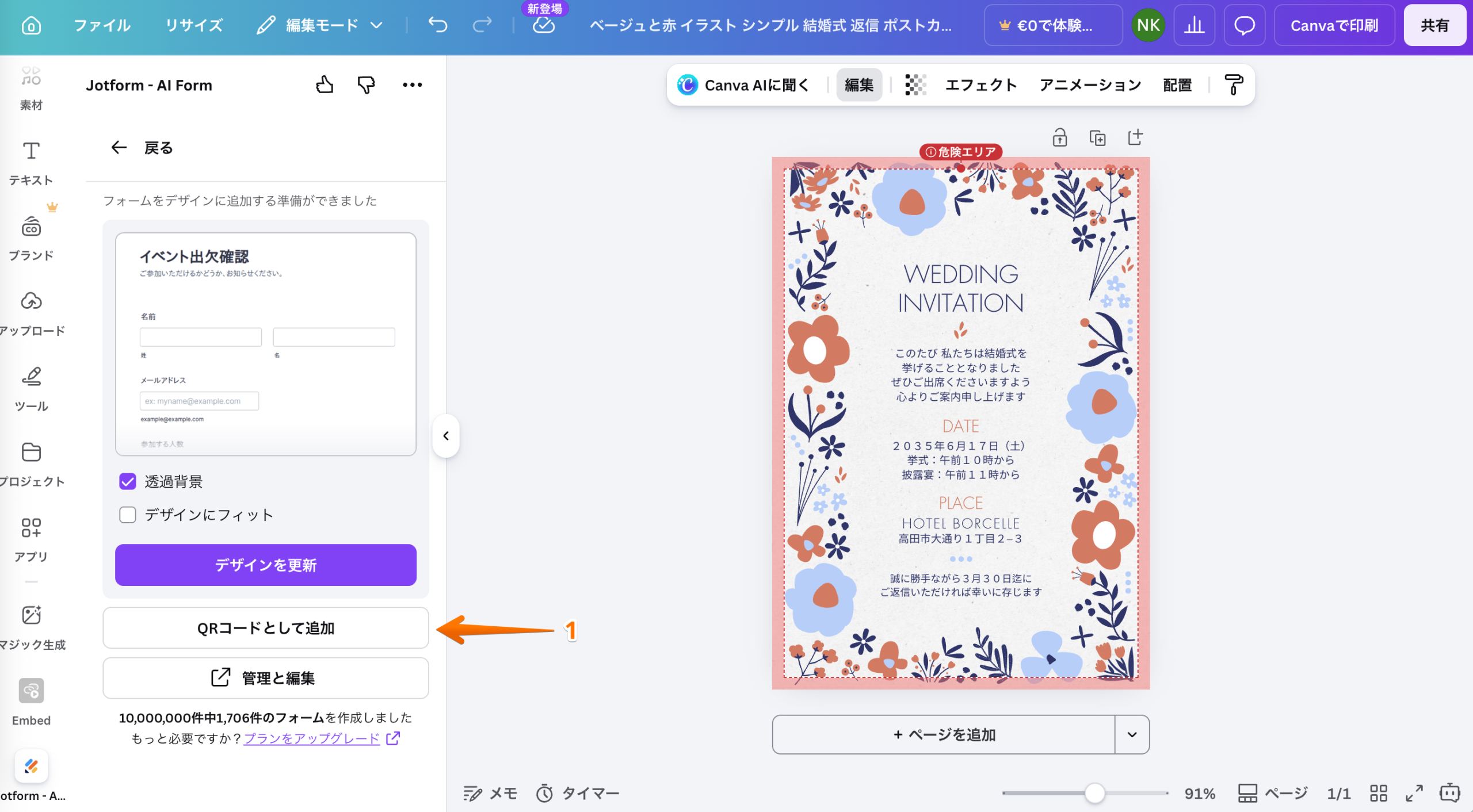Image resolution: width=1473 pixels, height=812 pixels.
Task: Open the アプリ apps panel
Action: pyautogui.click(x=31, y=539)
